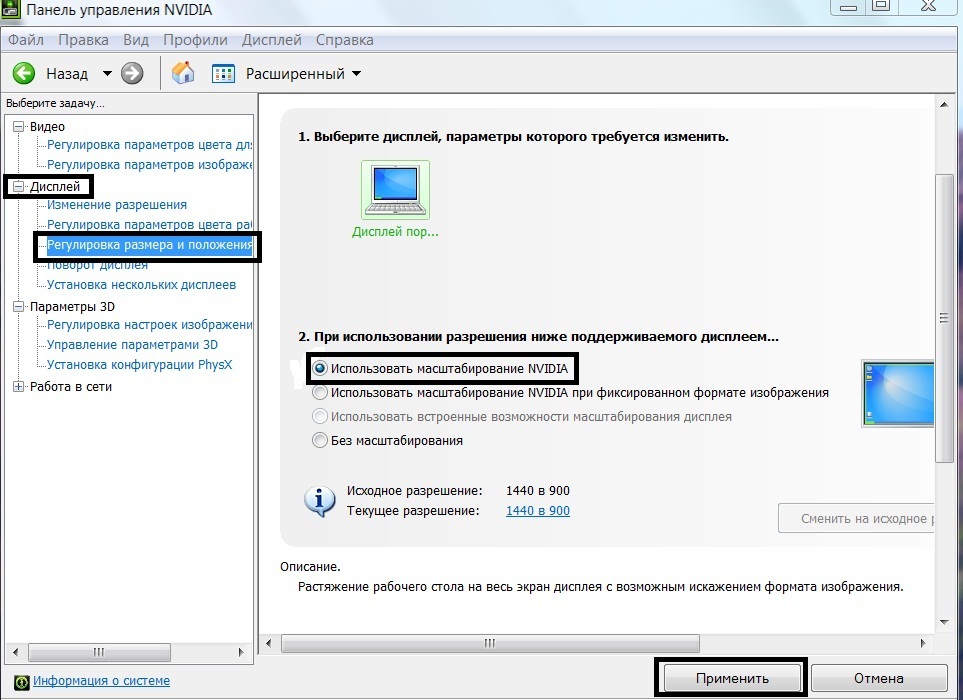Viewport: 963px width, 700px height.
Task: Click the NVIDIA icon beside Информация о системе
Action: click(x=21, y=682)
